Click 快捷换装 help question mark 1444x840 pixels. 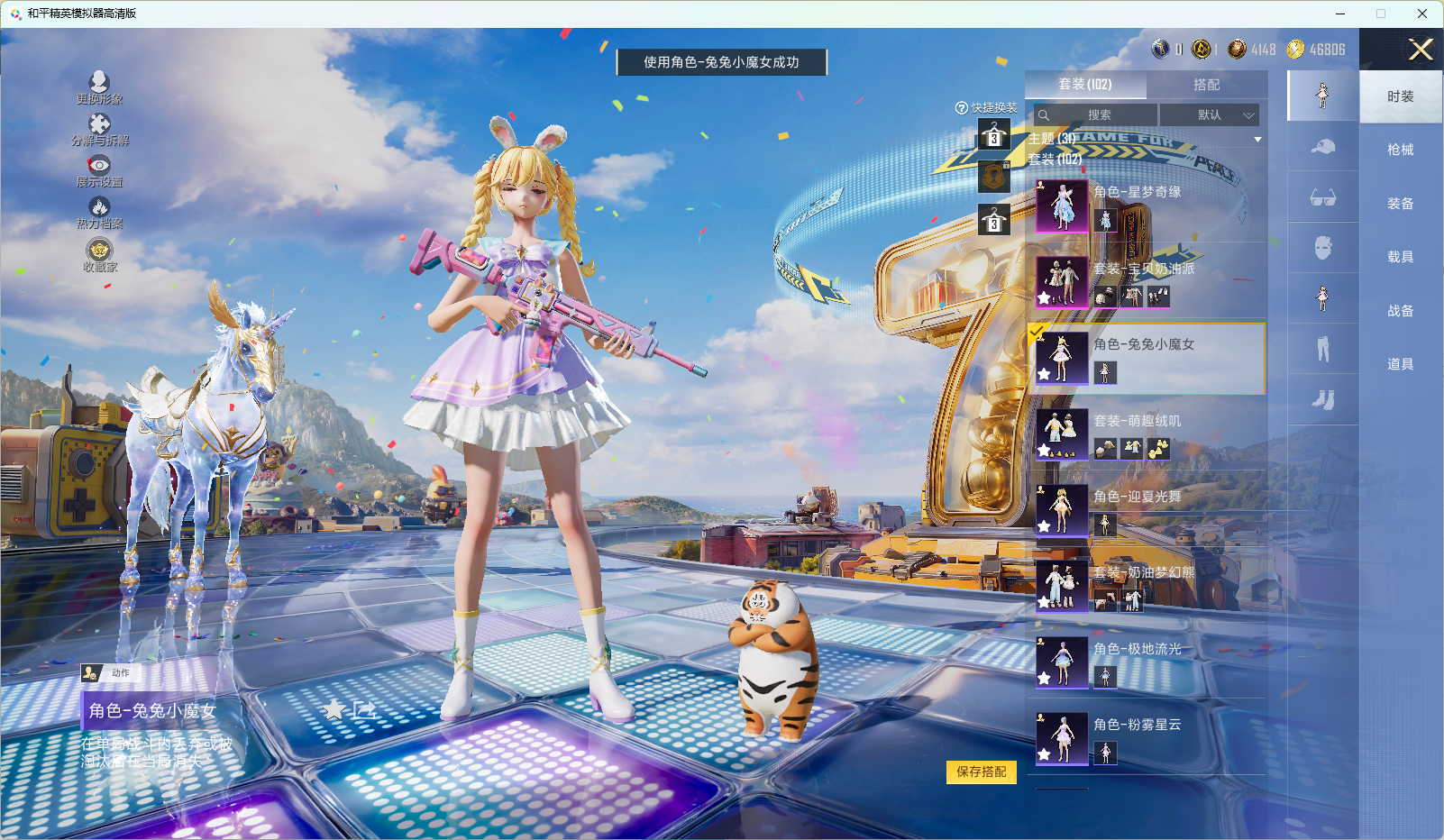[x=962, y=108]
